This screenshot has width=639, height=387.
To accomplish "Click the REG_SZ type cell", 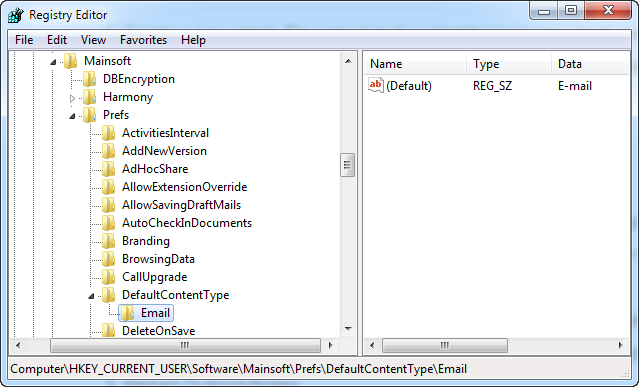I will point(492,86).
